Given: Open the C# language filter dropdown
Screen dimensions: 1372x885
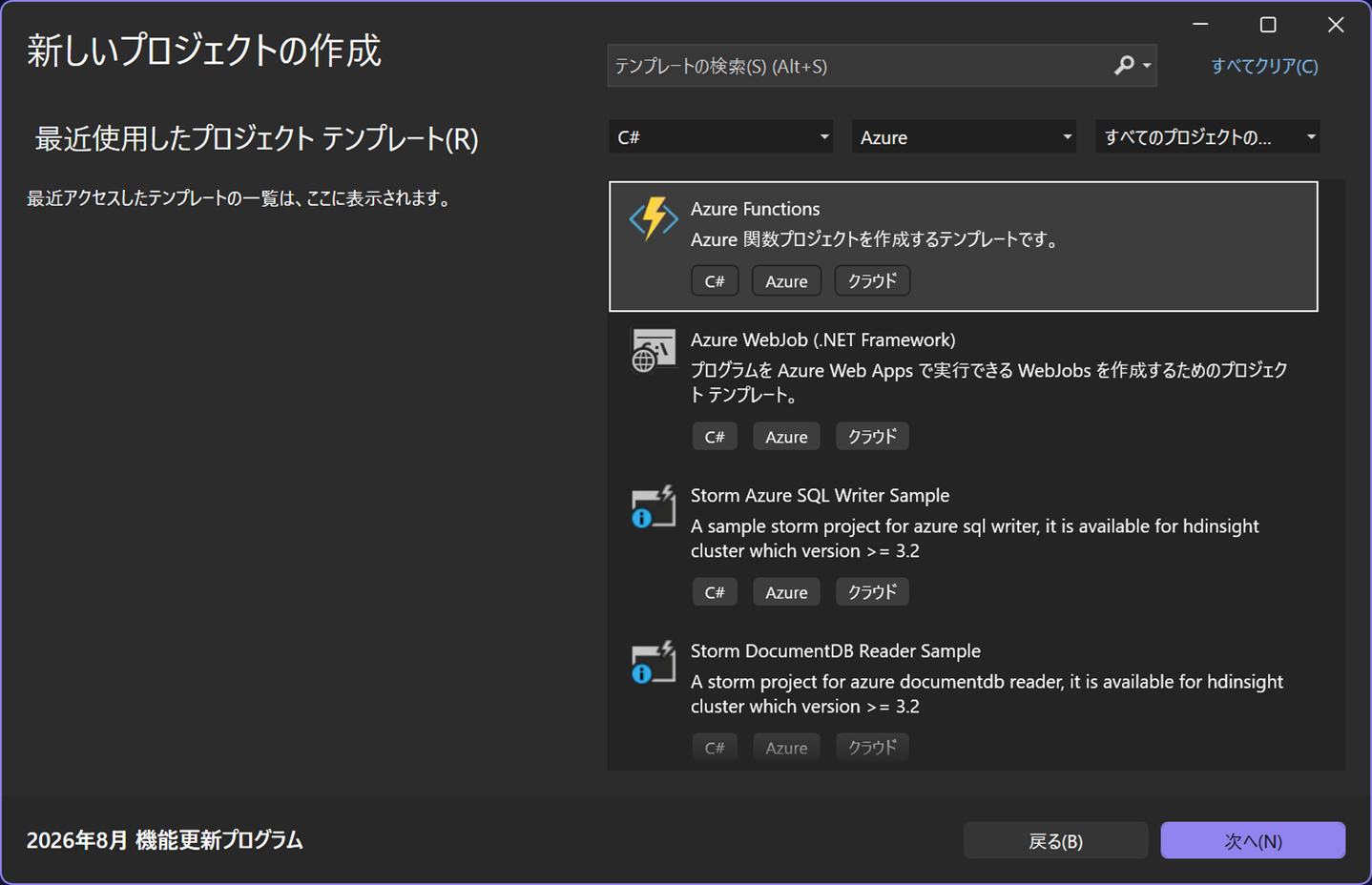Looking at the screenshot, I should coord(721,137).
